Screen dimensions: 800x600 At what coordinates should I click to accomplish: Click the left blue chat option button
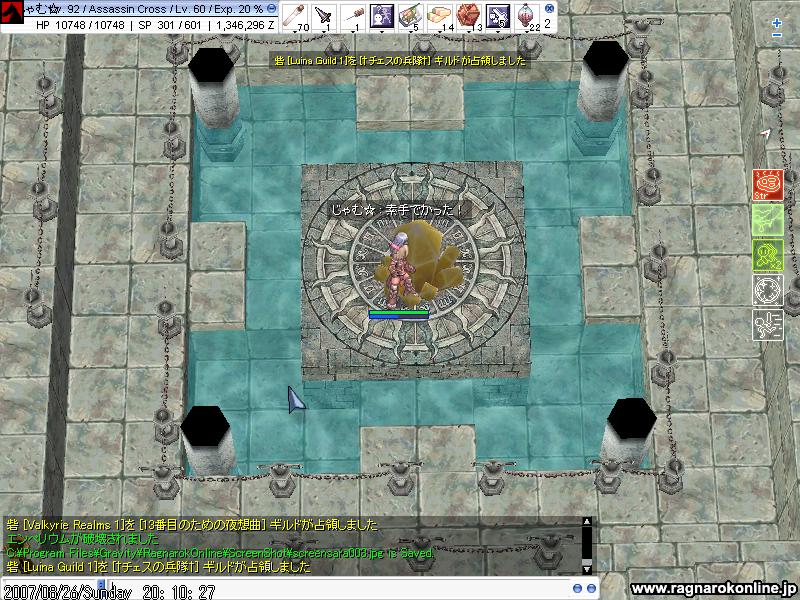click(x=577, y=588)
